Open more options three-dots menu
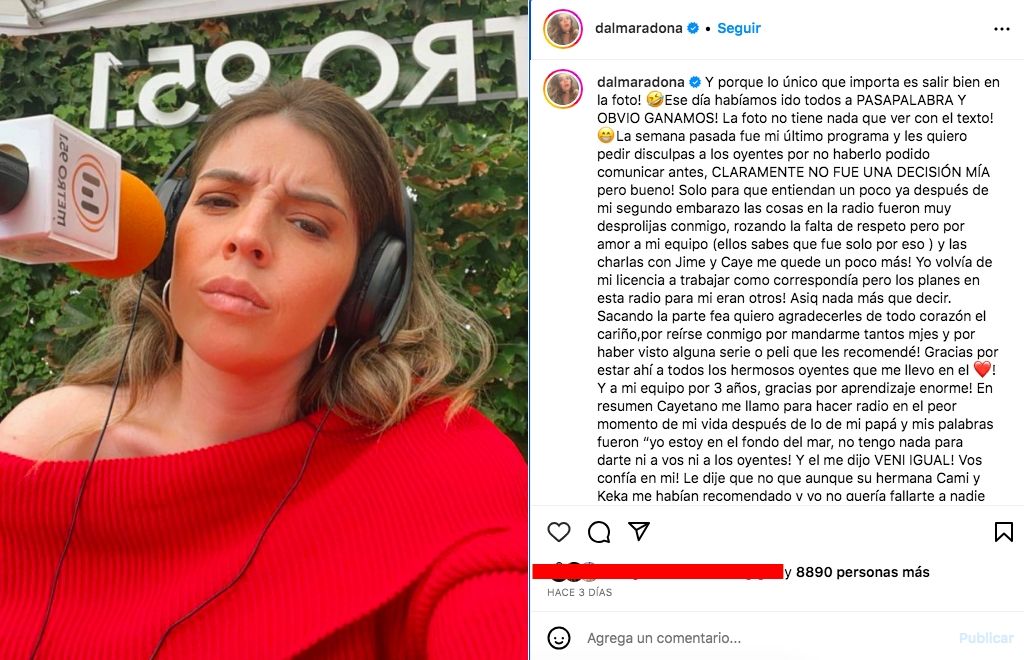1024x660 pixels. tap(1002, 29)
